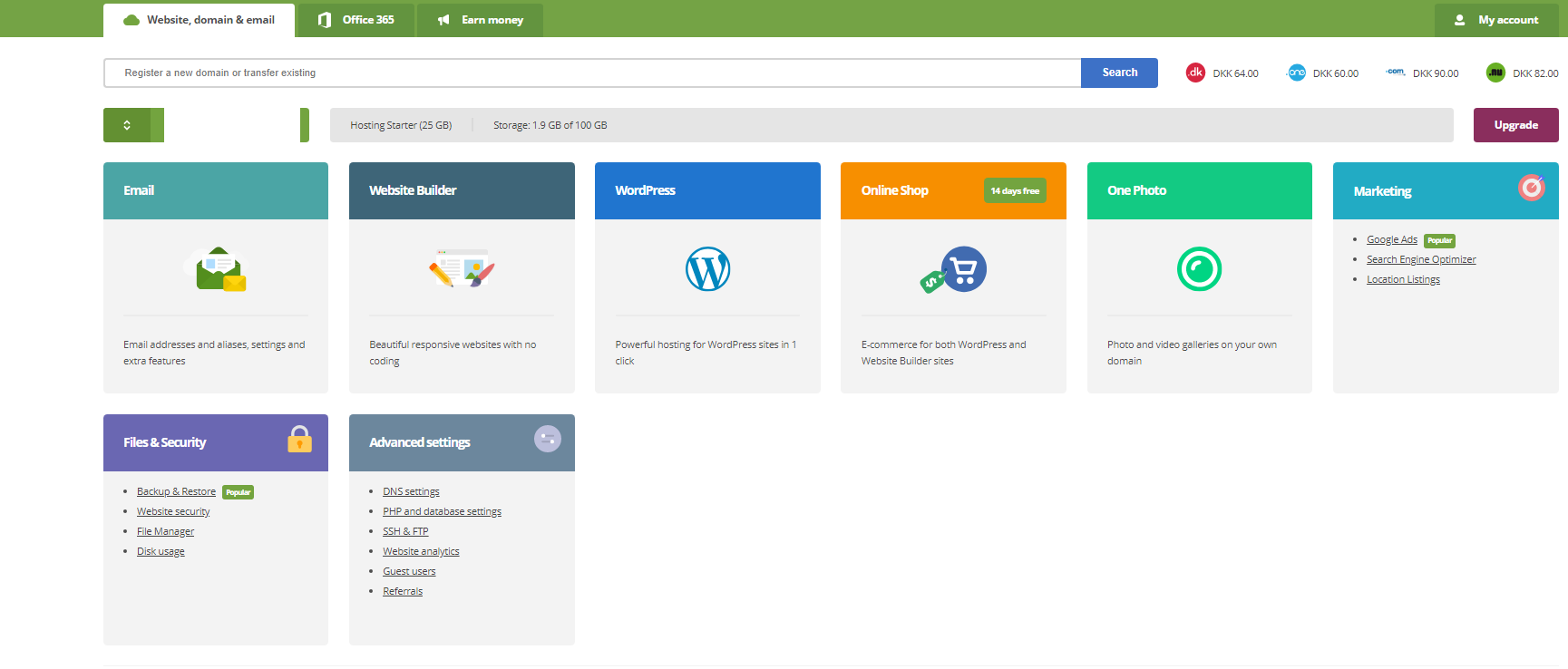Select the red .dk domain icon
The image size is (1568, 669).
[x=1195, y=73]
